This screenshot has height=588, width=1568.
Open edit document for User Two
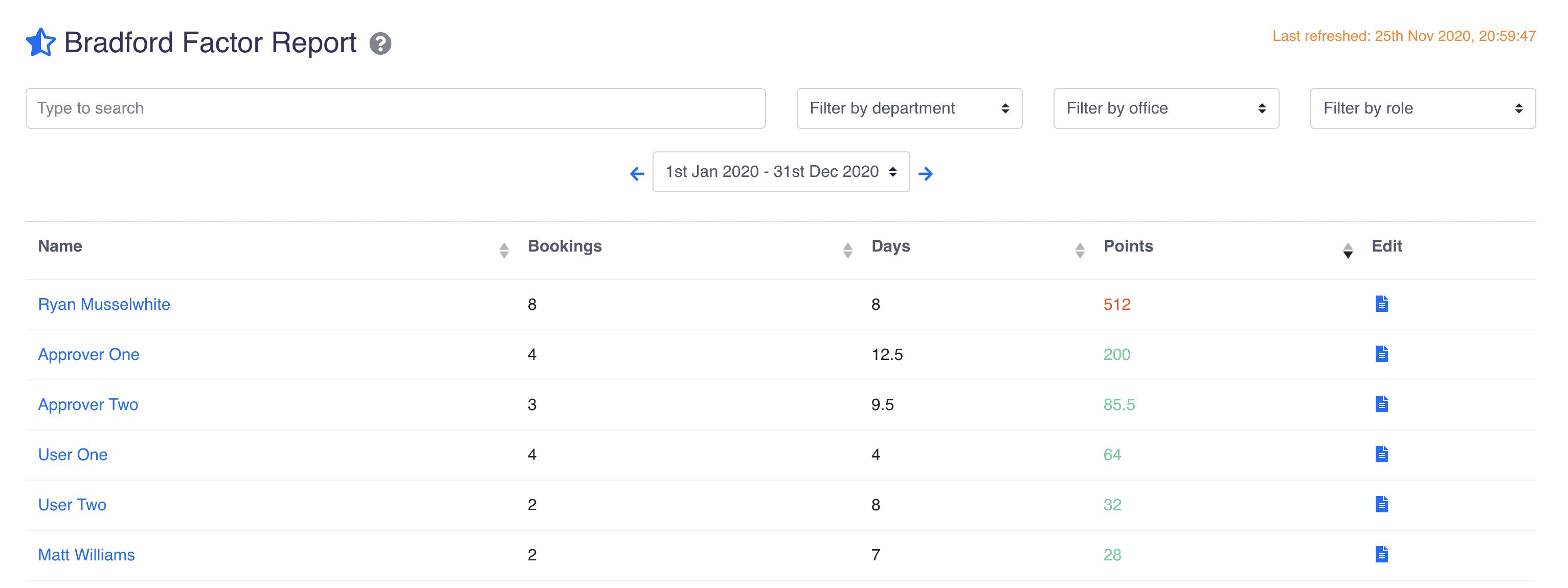1381,504
